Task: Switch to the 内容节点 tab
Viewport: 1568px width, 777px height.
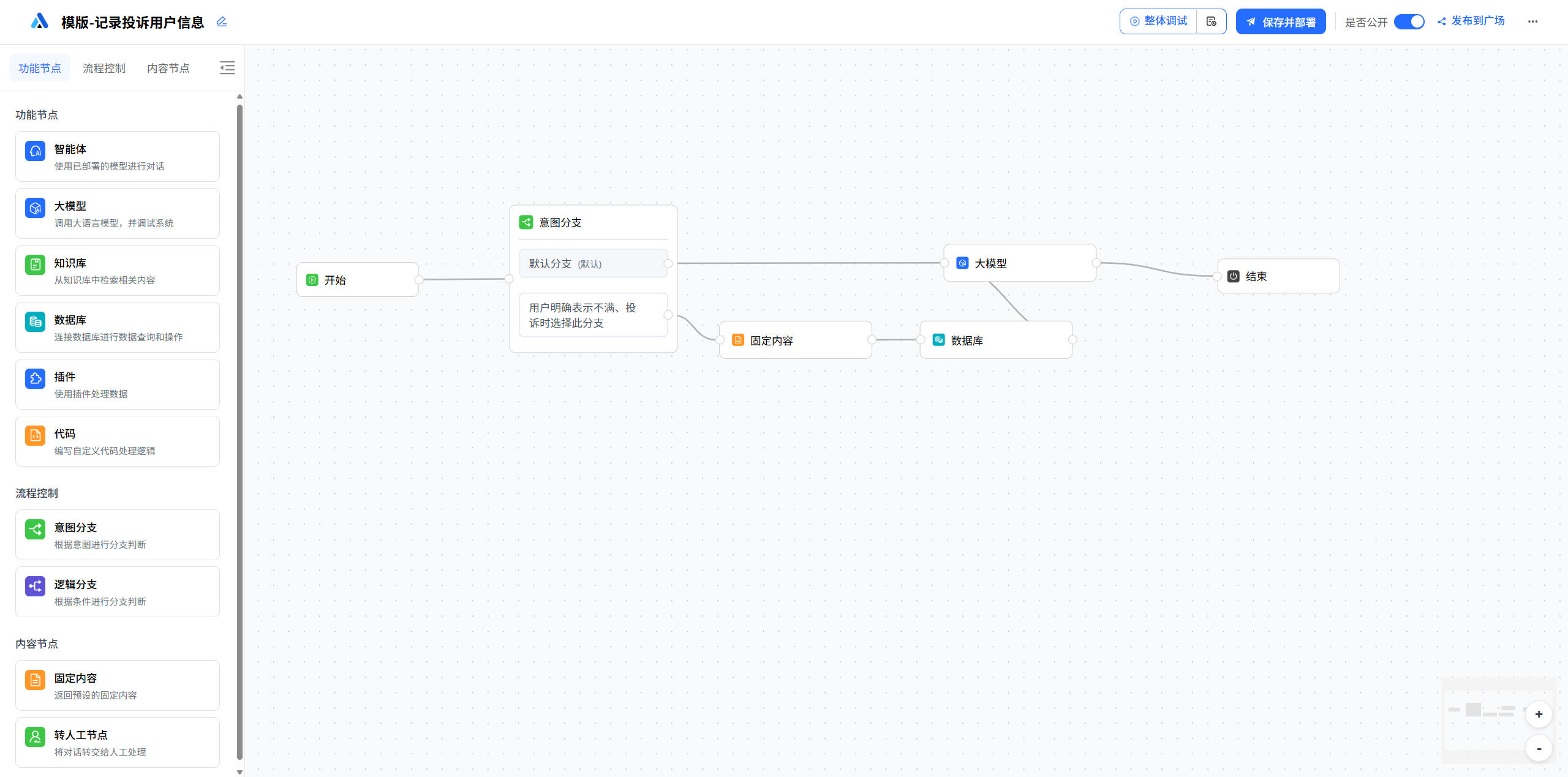Action: click(x=168, y=68)
